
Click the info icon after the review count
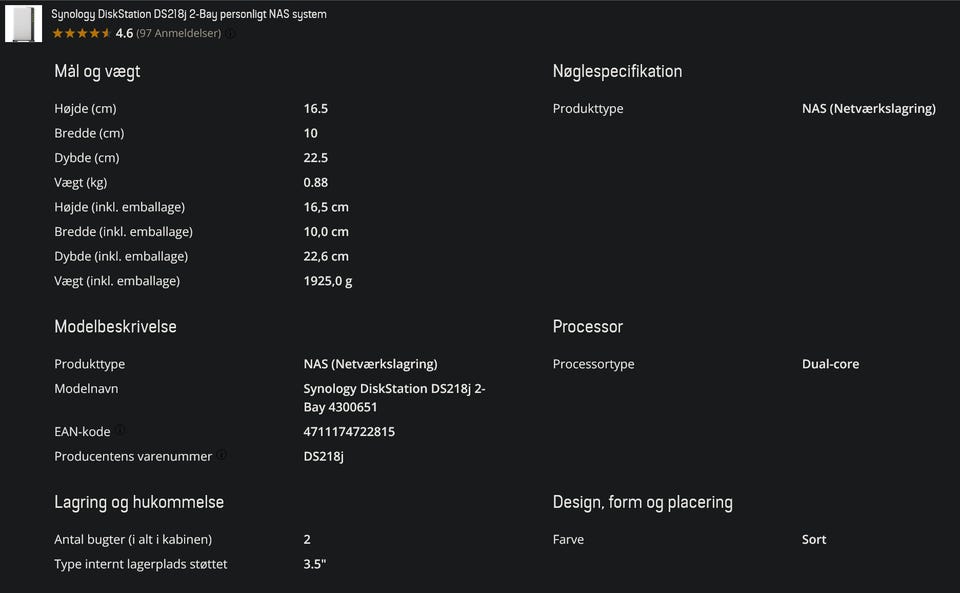pos(230,33)
